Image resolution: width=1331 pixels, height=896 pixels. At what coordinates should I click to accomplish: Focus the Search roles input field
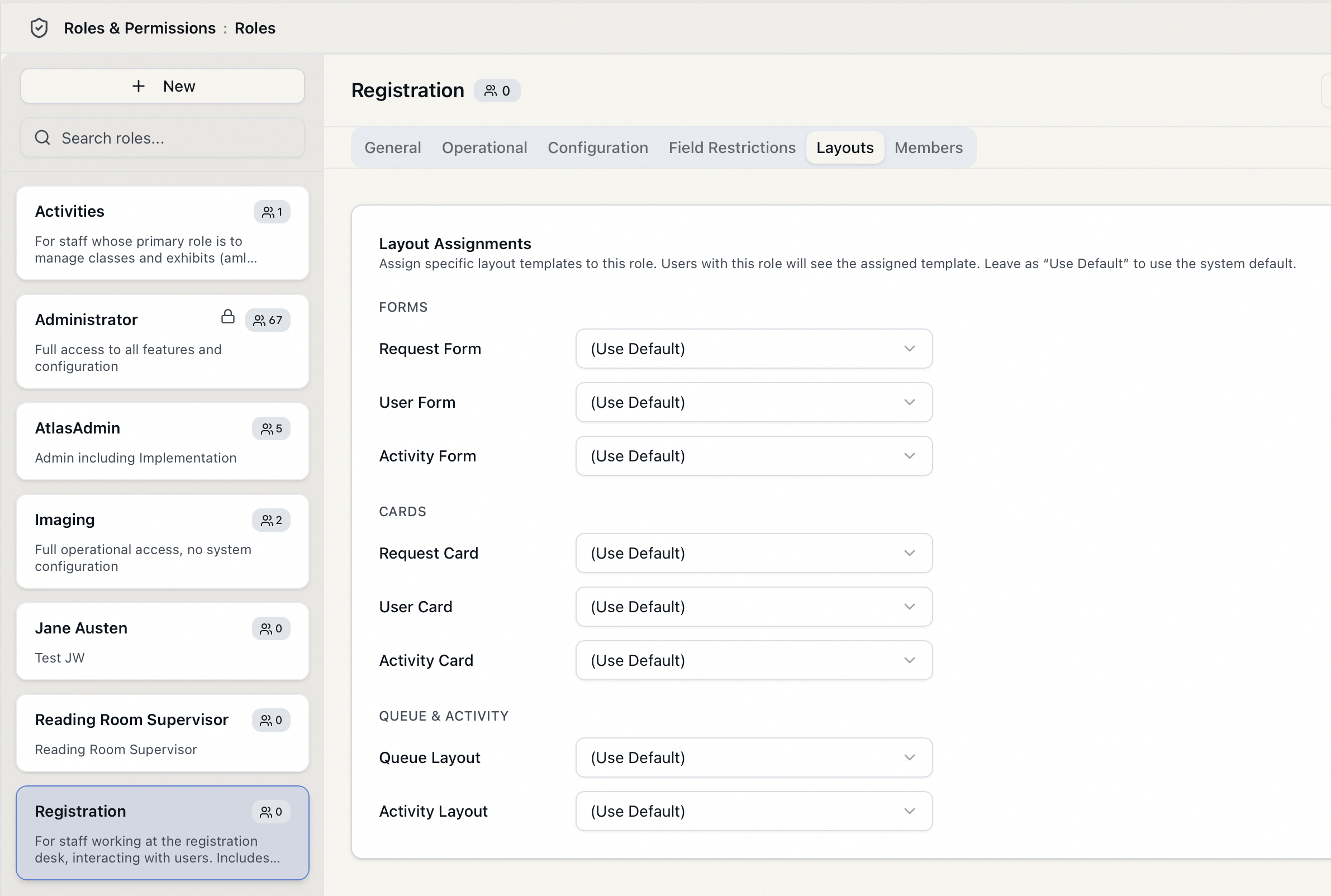pos(163,138)
